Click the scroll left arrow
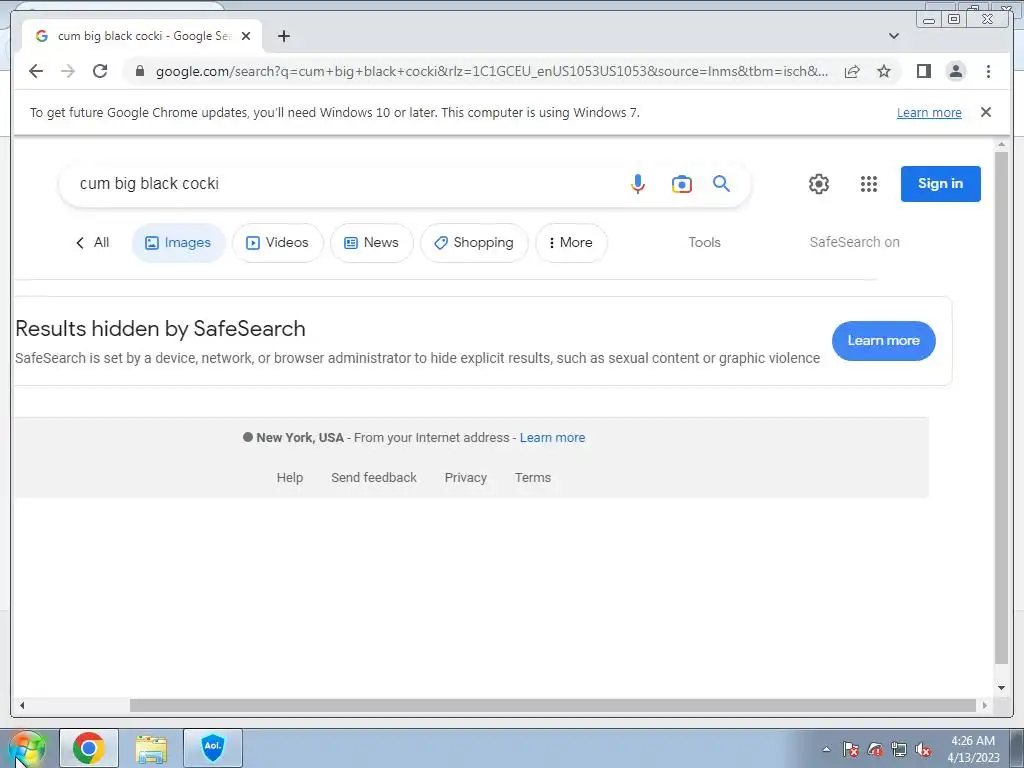Viewport: 1024px width, 768px height. [x=22, y=705]
